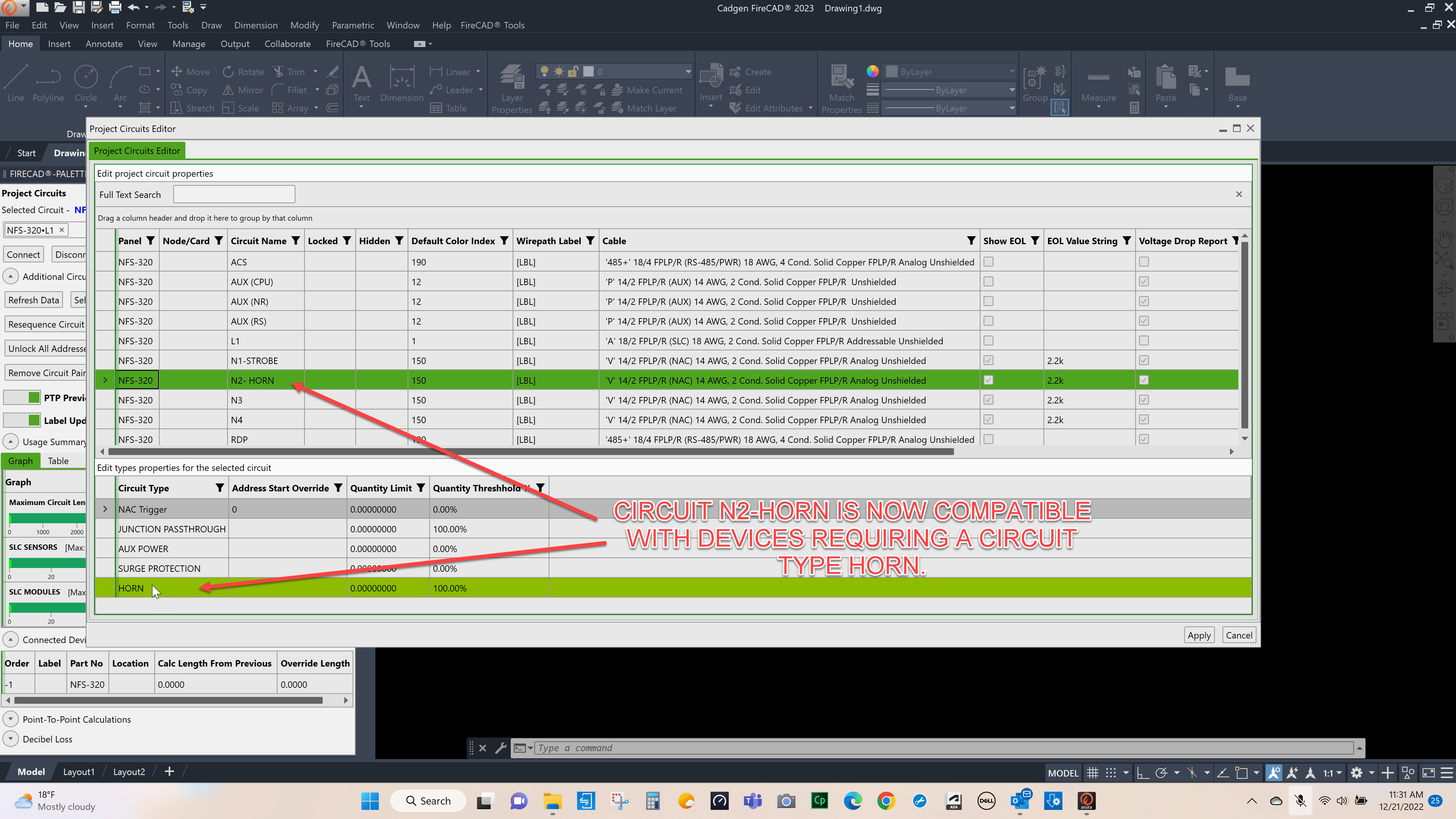The height and width of the screenshot is (819, 1456).
Task: Toggle Show EOL for ACS row
Action: 988,262
